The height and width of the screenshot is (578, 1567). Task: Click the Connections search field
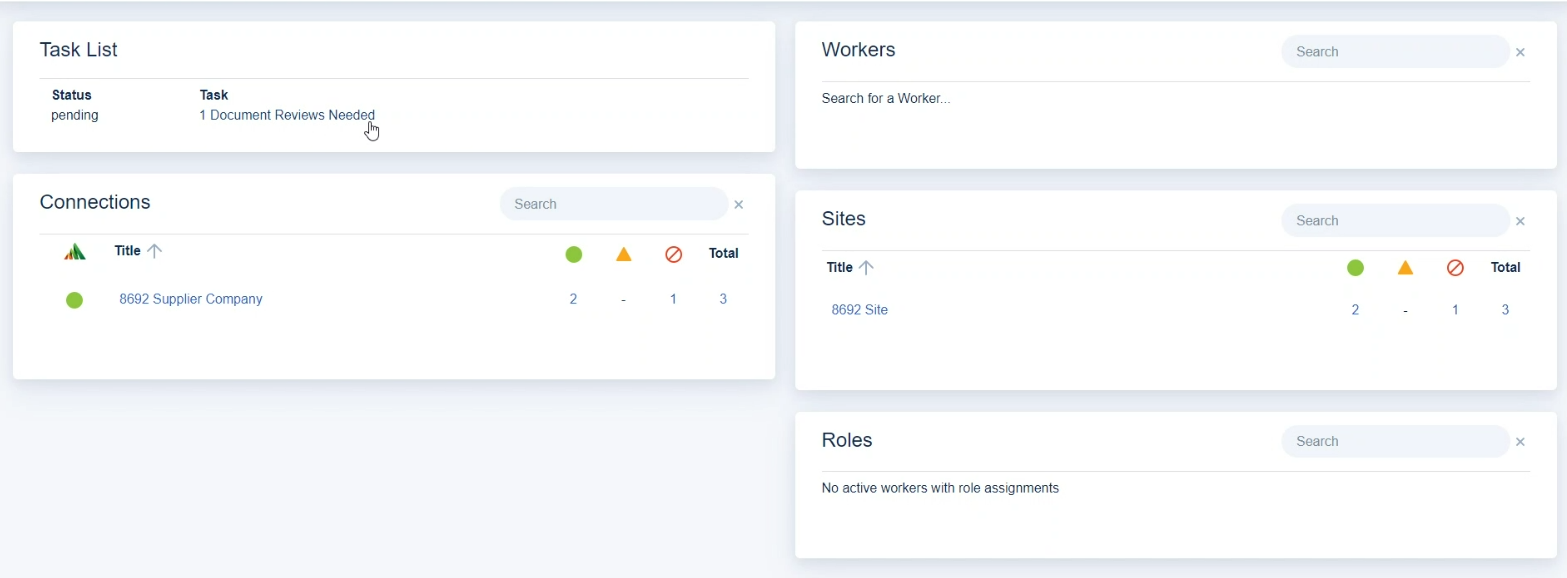tap(613, 204)
